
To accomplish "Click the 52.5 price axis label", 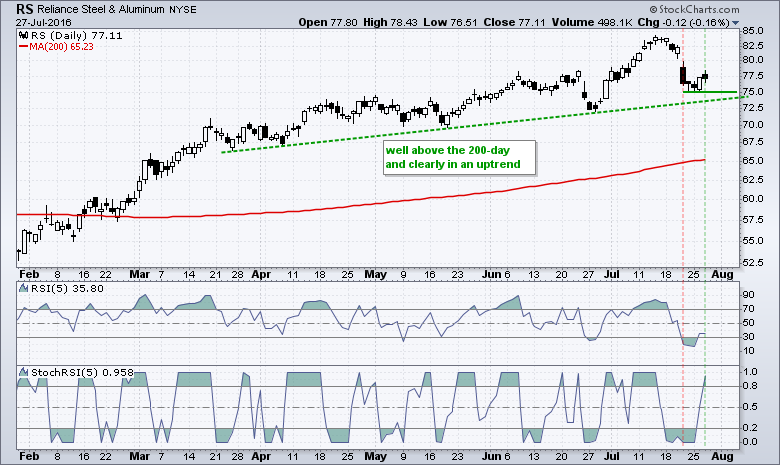I will click(753, 262).
